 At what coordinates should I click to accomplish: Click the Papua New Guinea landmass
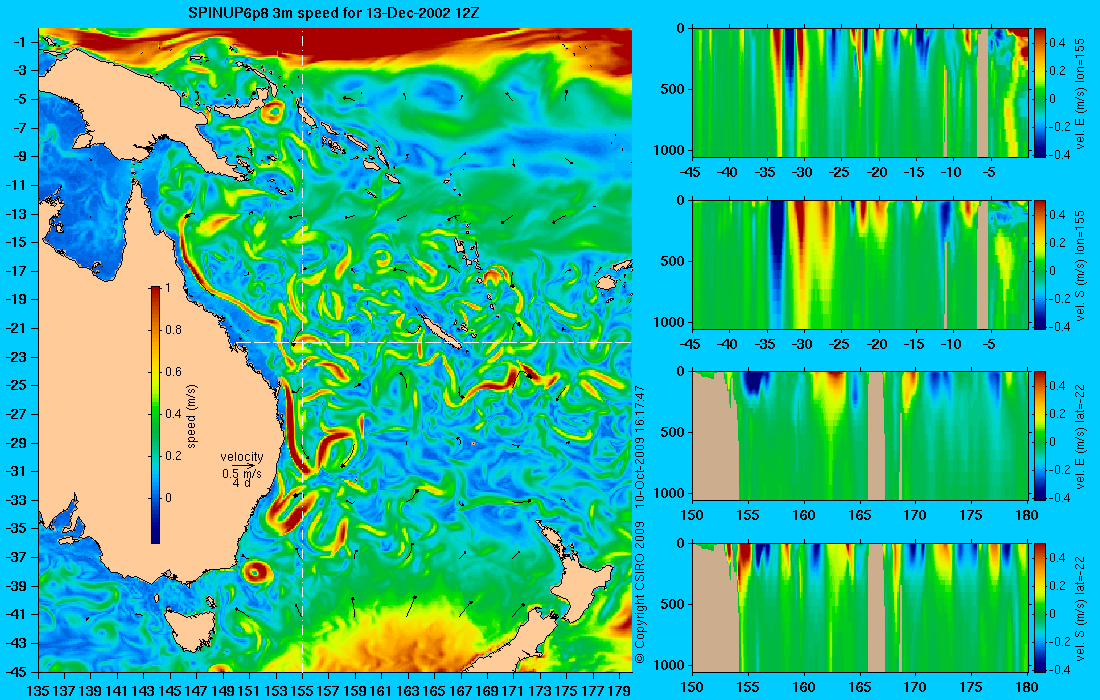(x=133, y=98)
